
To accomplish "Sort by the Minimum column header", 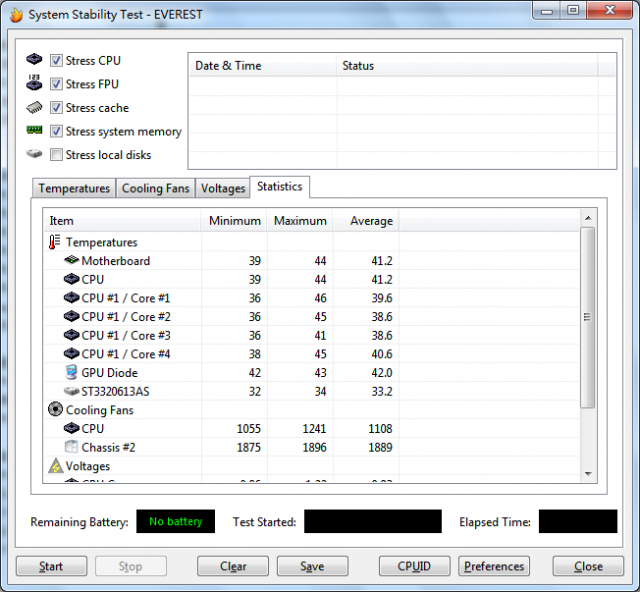I will click(234, 221).
